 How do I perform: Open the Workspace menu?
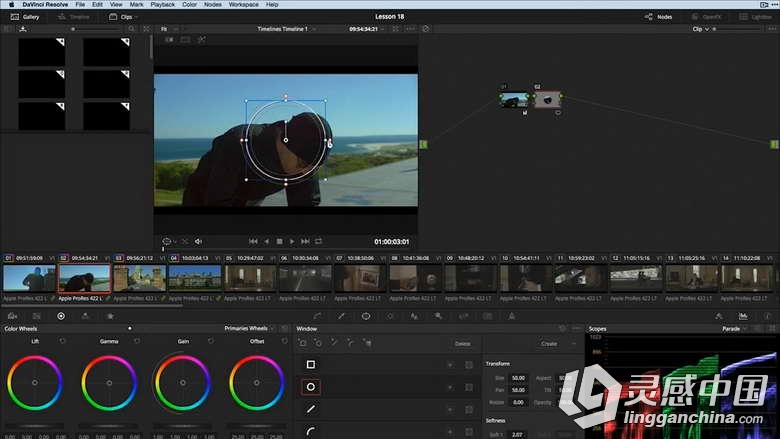(244, 4)
